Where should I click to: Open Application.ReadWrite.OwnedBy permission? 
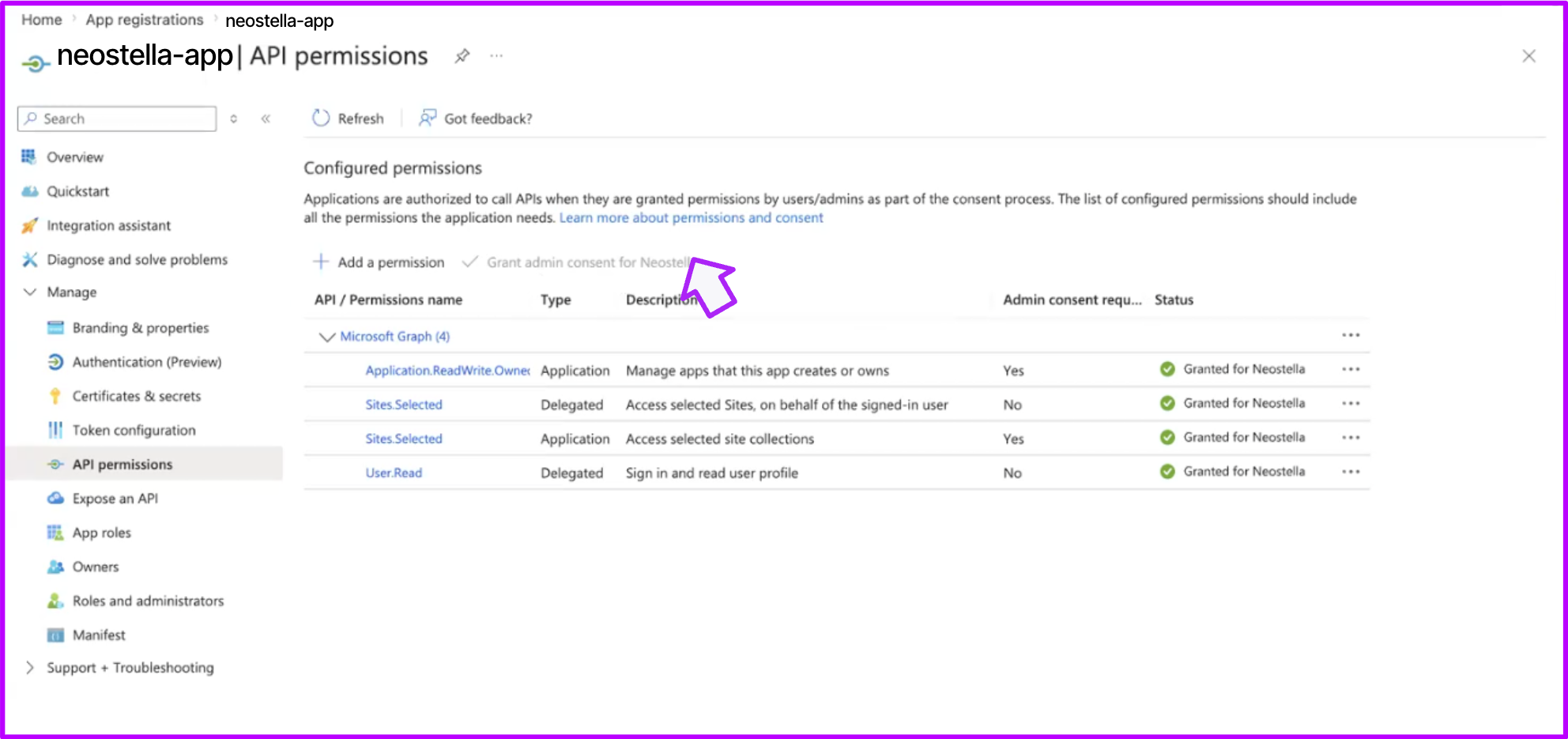pos(447,371)
